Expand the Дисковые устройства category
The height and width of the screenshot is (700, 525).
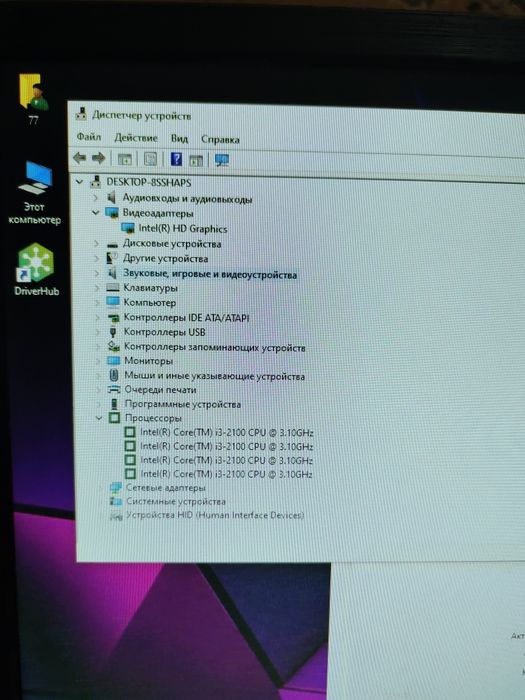pyautogui.click(x=96, y=243)
